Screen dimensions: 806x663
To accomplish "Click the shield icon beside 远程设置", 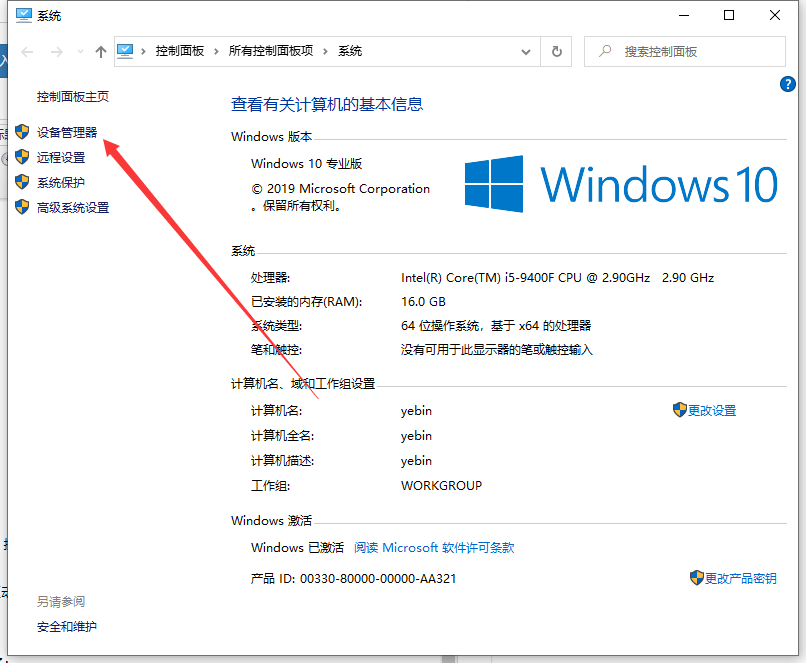I will pyautogui.click(x=22, y=157).
